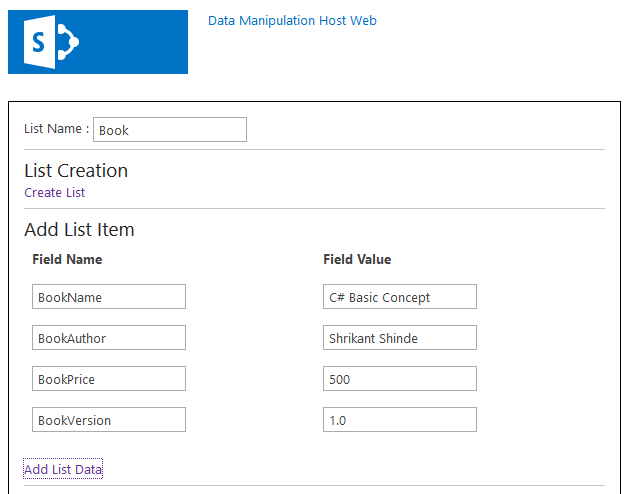Open the Data Manipulation Host Web link
This screenshot has width=630, height=494.
(292, 21)
